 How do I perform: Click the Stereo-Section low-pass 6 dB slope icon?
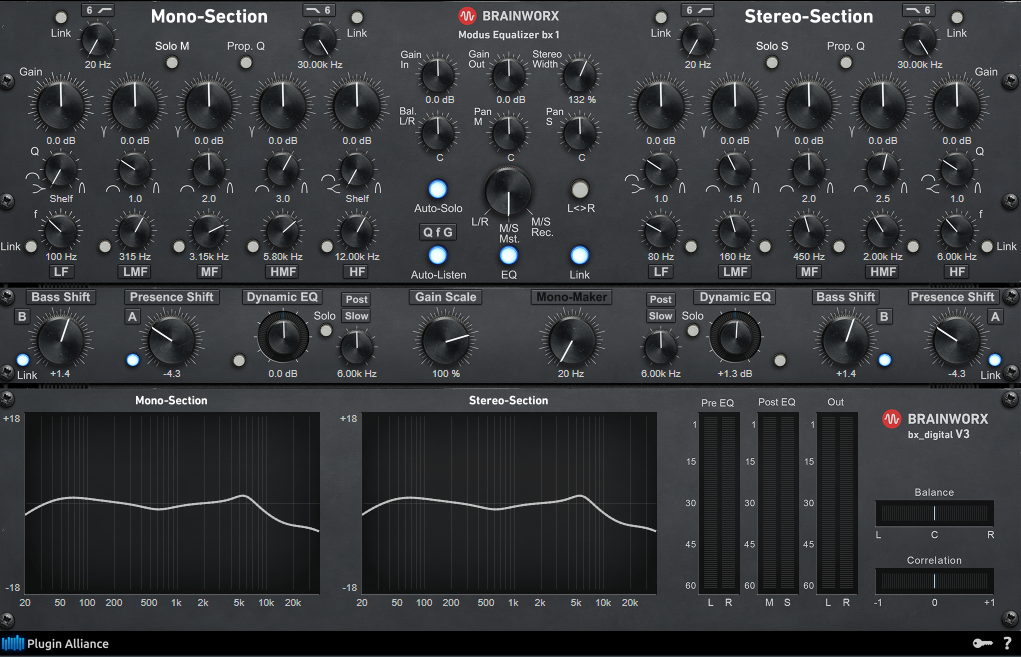point(919,10)
